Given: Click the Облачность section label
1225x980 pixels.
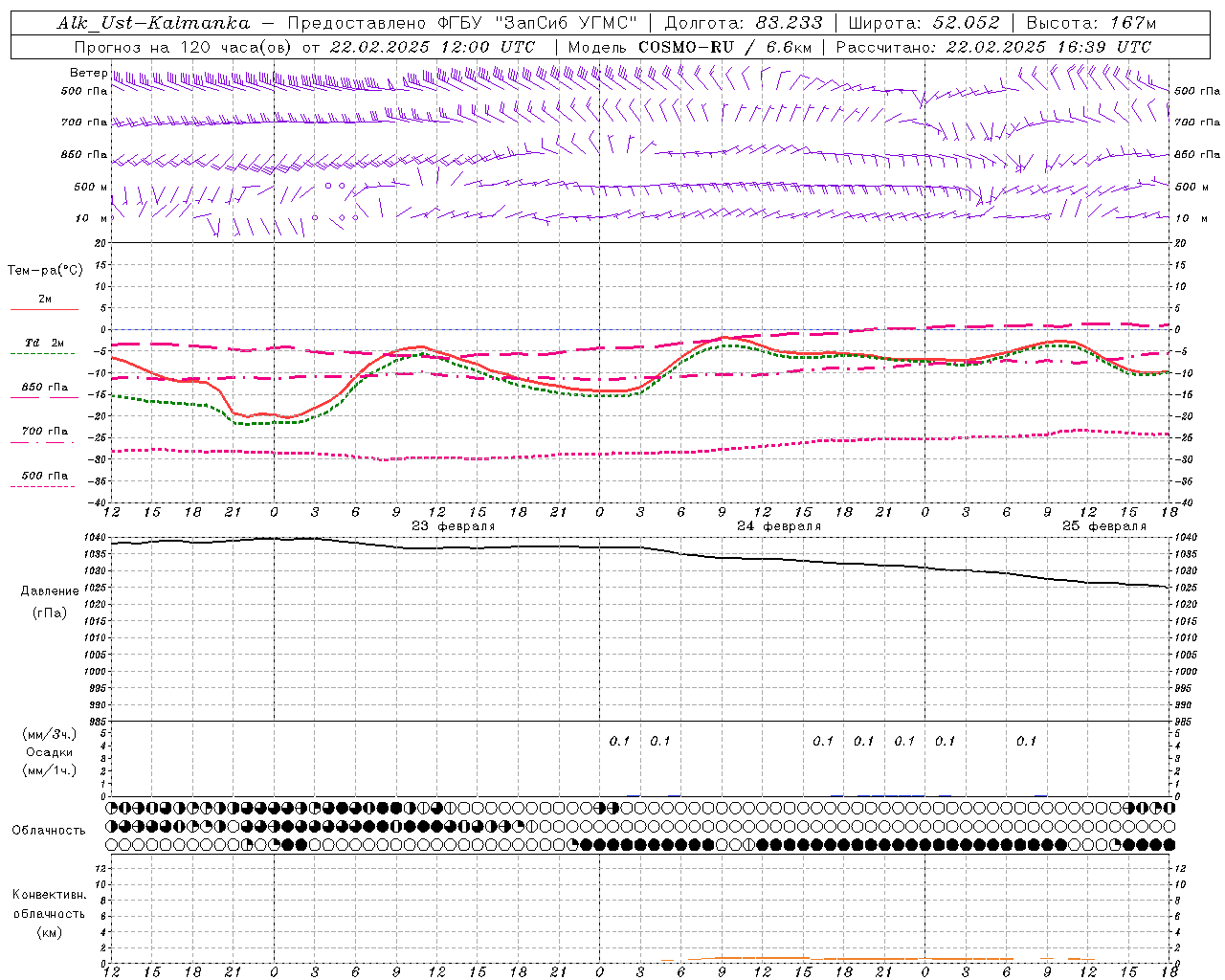Looking at the screenshot, I should (49, 831).
